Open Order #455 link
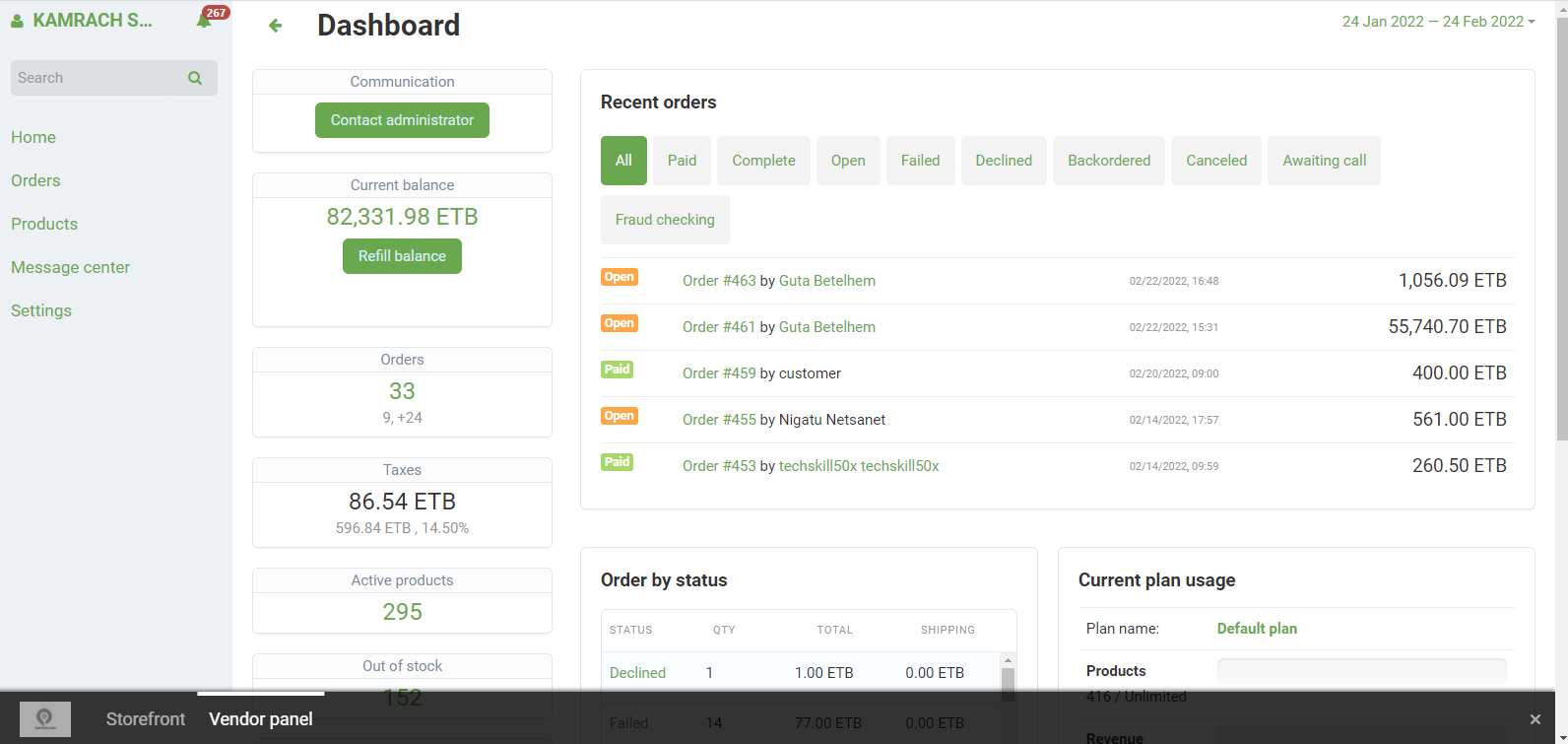The image size is (1568, 744). point(719,420)
